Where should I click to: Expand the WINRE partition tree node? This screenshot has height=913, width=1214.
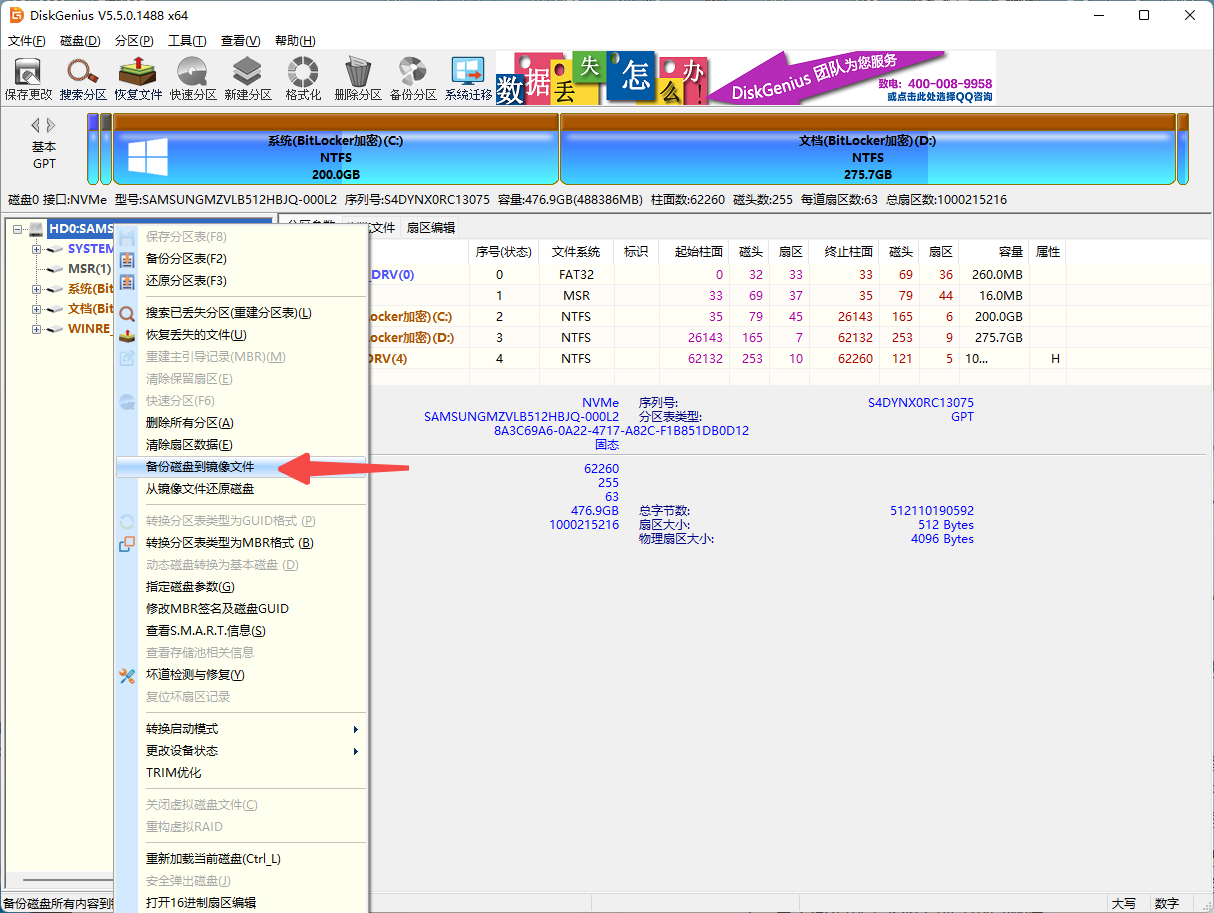pyautogui.click(x=37, y=329)
